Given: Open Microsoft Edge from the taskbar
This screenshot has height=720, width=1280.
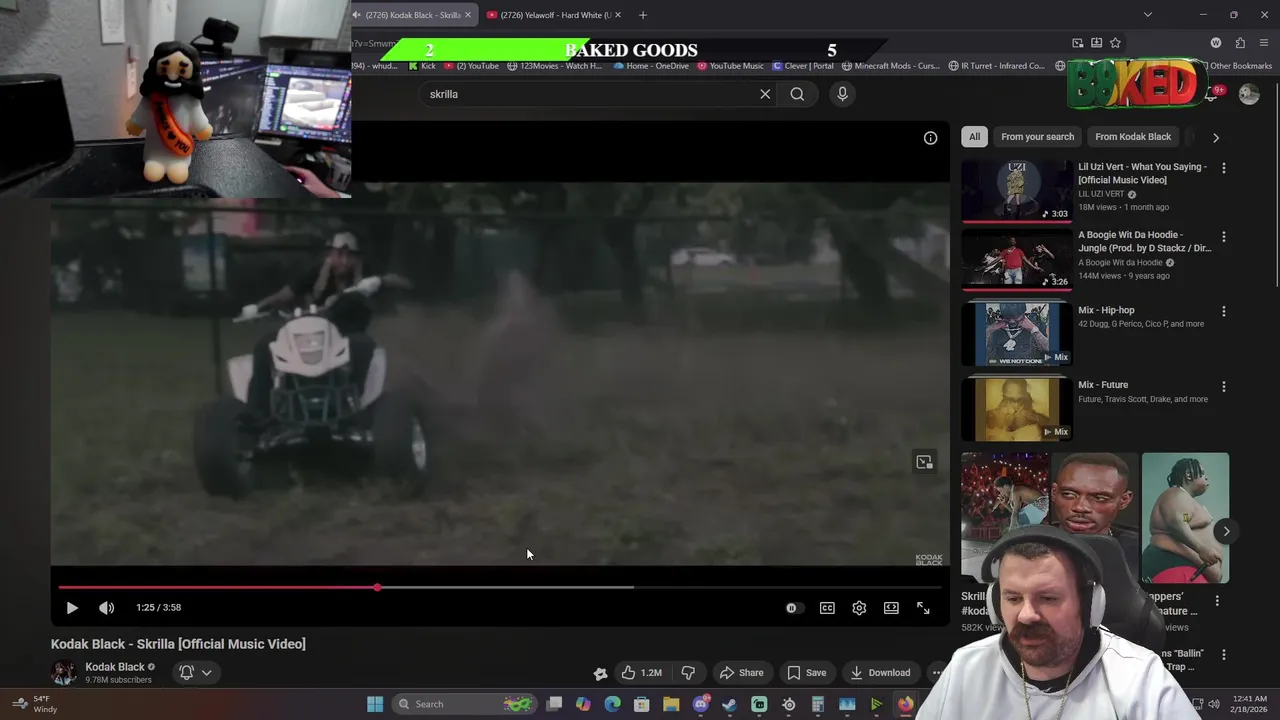Looking at the screenshot, I should point(612,704).
